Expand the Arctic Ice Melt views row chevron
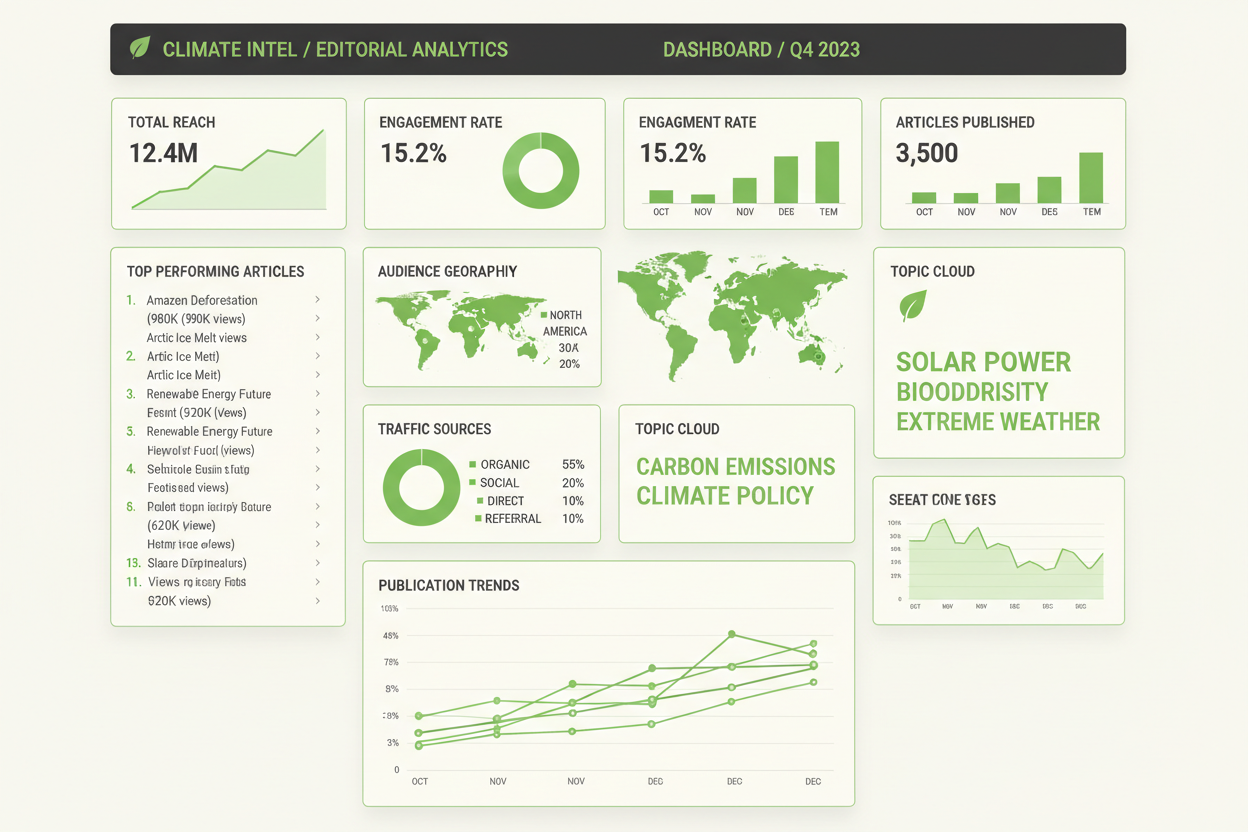The height and width of the screenshot is (832, 1248). click(x=318, y=337)
